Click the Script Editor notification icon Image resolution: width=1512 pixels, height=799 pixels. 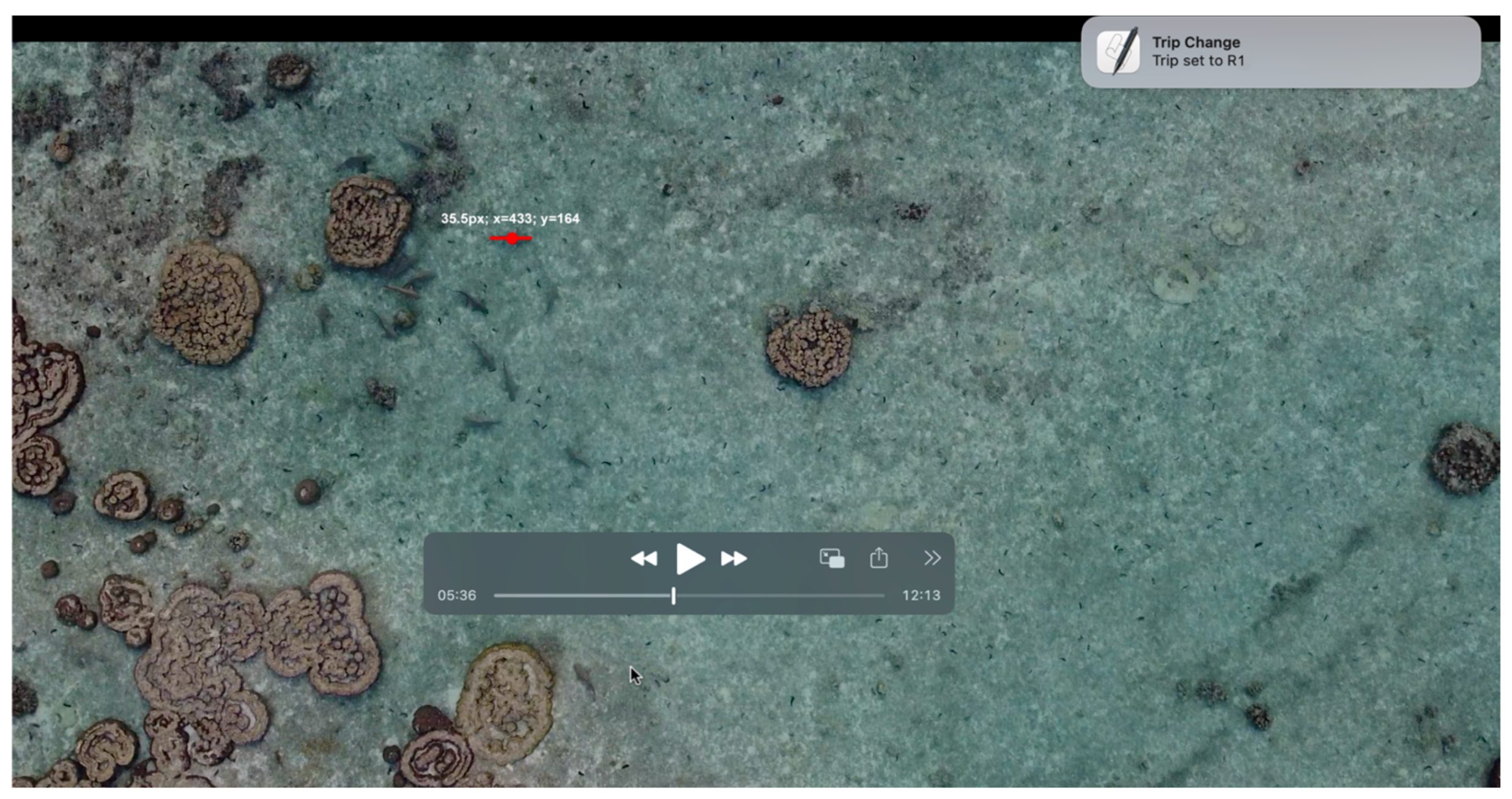(x=1118, y=51)
